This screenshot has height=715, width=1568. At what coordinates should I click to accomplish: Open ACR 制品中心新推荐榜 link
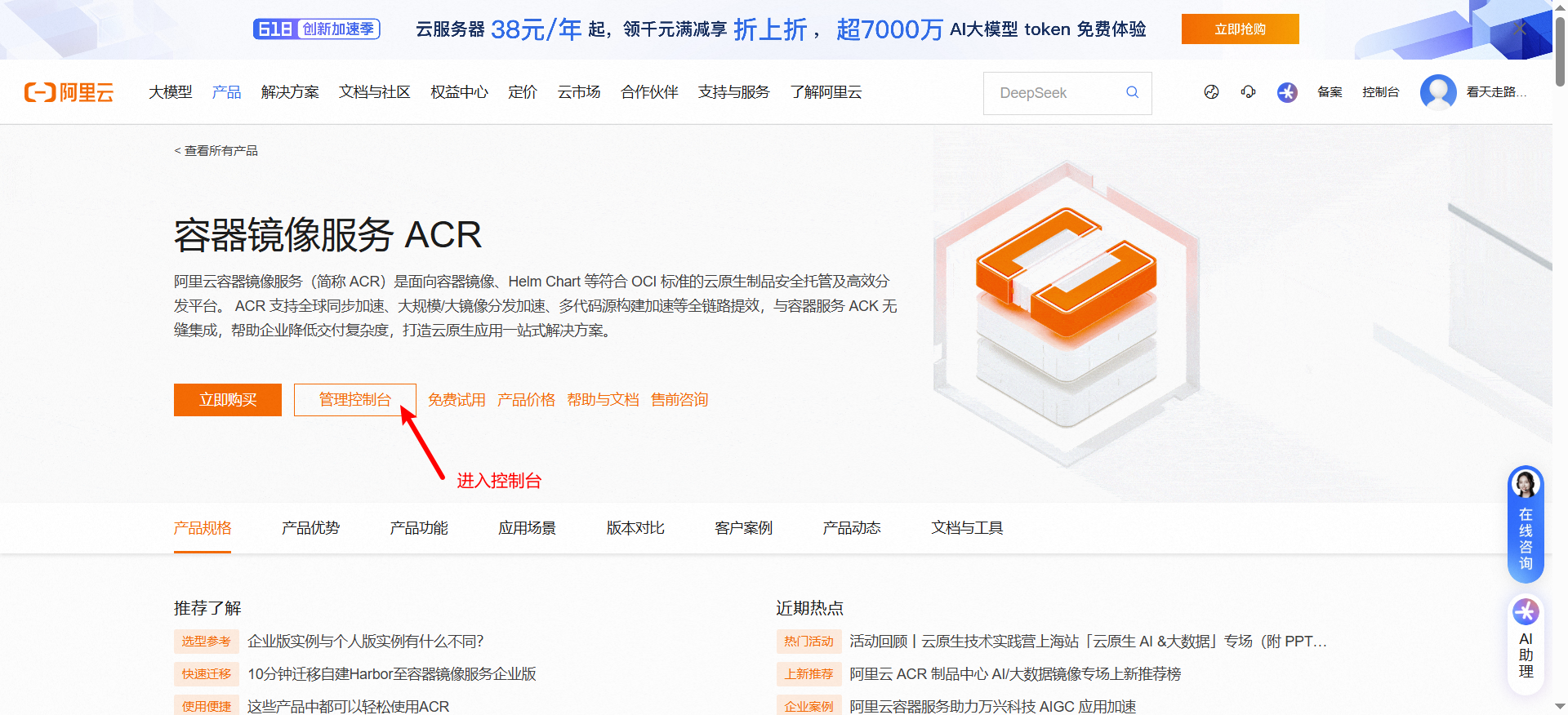point(1015,674)
